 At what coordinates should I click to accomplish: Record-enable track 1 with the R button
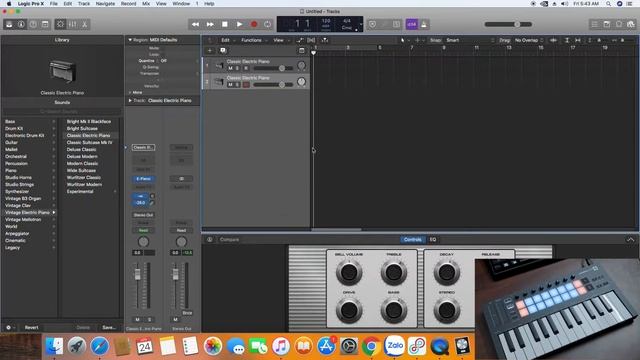pyautogui.click(x=246, y=68)
